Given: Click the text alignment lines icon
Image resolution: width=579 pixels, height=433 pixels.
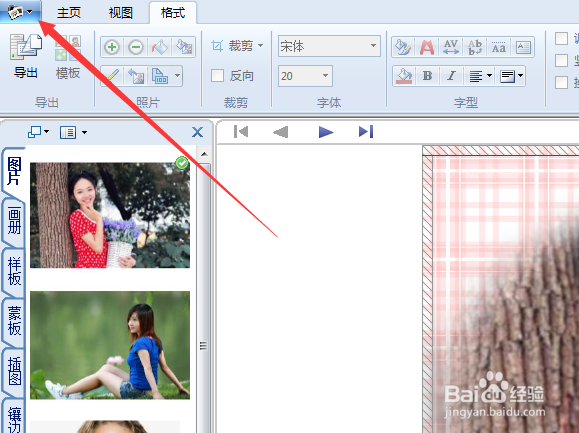Looking at the screenshot, I should click(x=476, y=76).
